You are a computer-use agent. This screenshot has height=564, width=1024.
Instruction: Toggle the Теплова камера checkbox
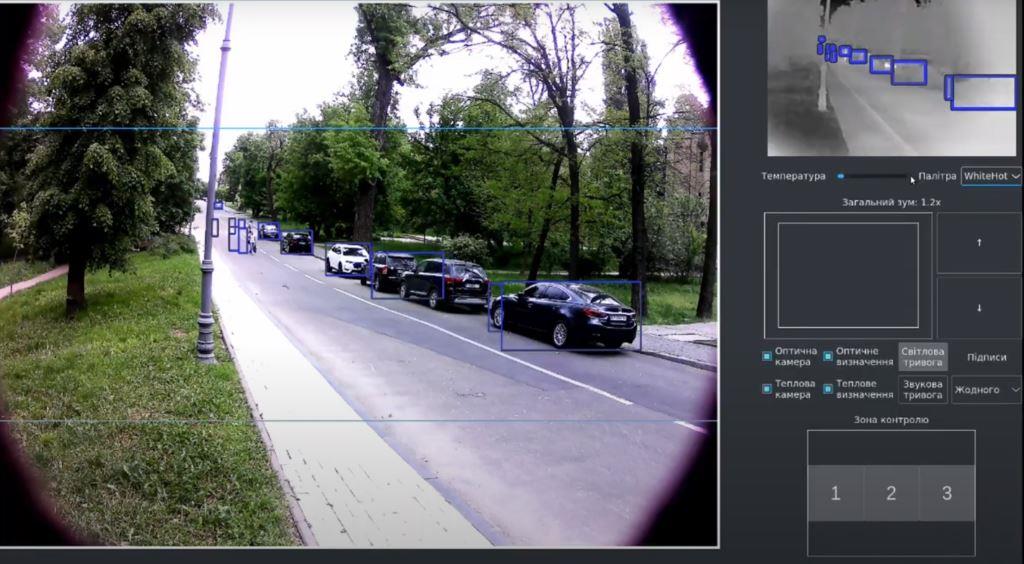[x=767, y=388]
